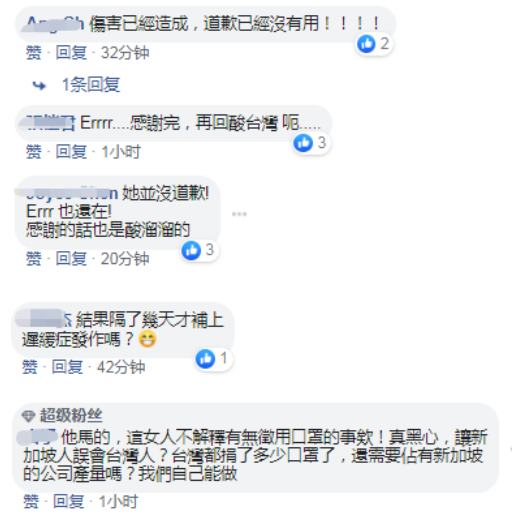This screenshot has height=523, width=531.
Task: Open the 20分钟 timestamp of 她並沒道歉 comment
Action: [125, 259]
